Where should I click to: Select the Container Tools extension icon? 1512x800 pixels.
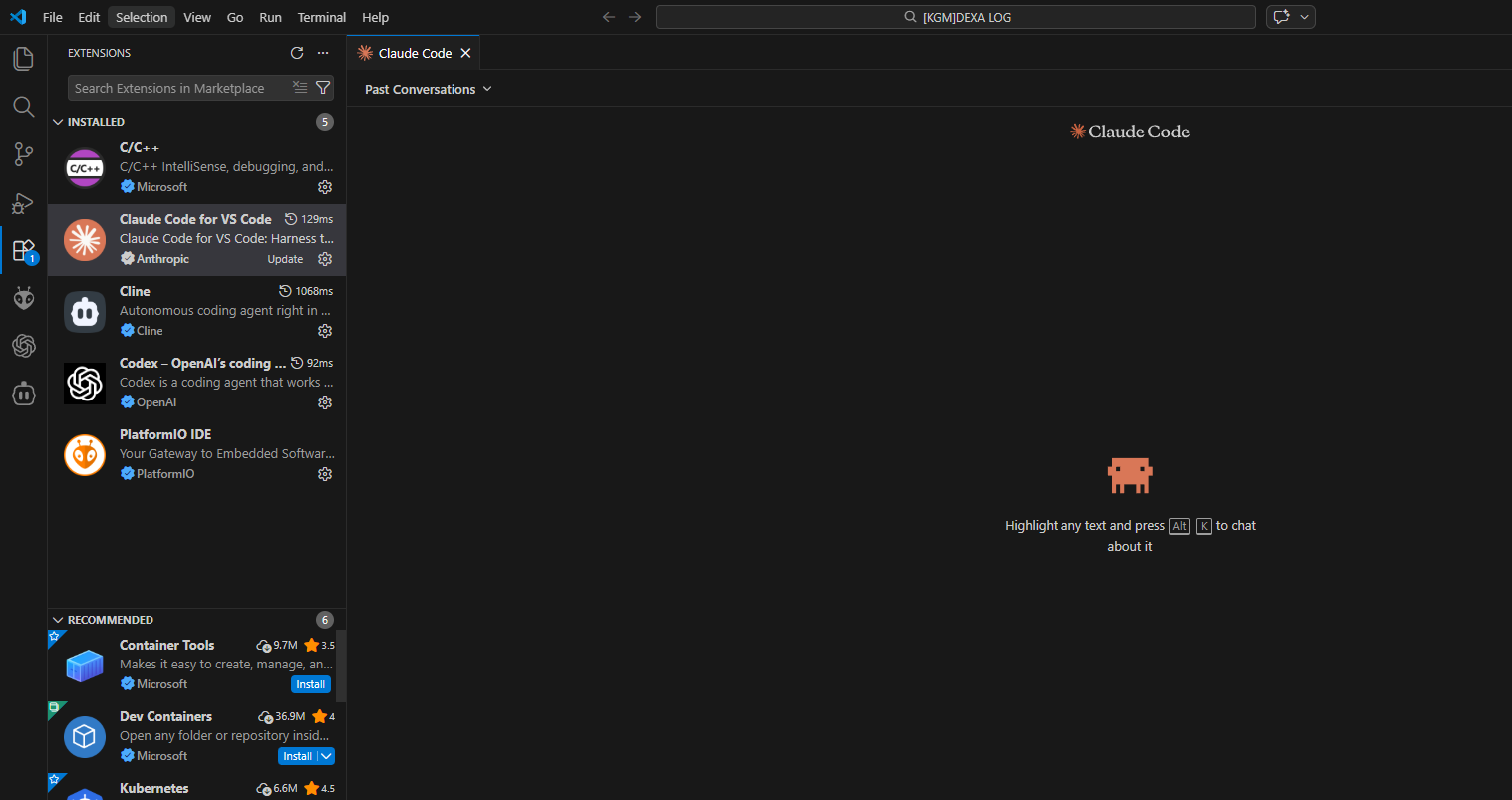[85, 666]
